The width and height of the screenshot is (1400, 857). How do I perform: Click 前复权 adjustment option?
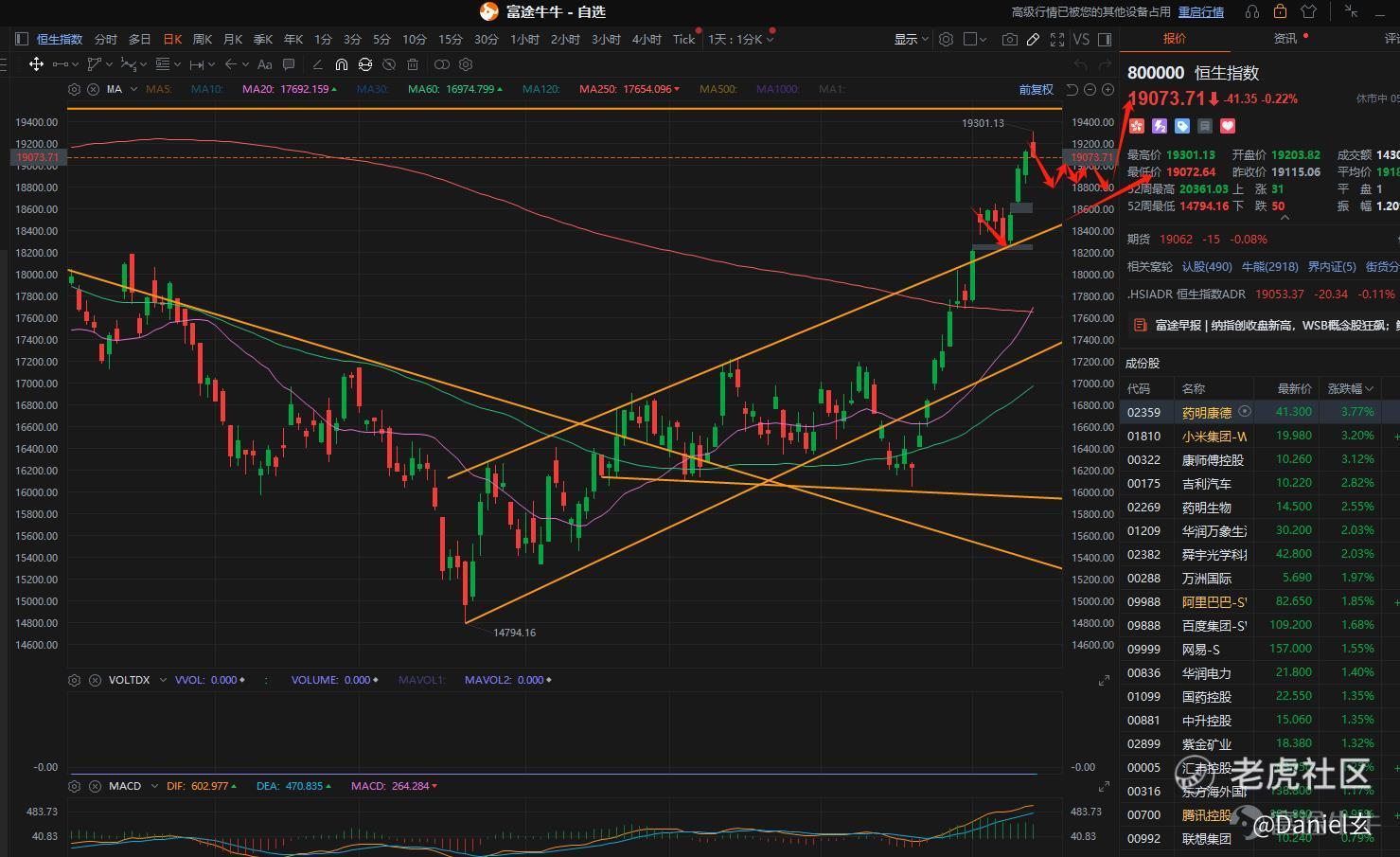[1036, 89]
